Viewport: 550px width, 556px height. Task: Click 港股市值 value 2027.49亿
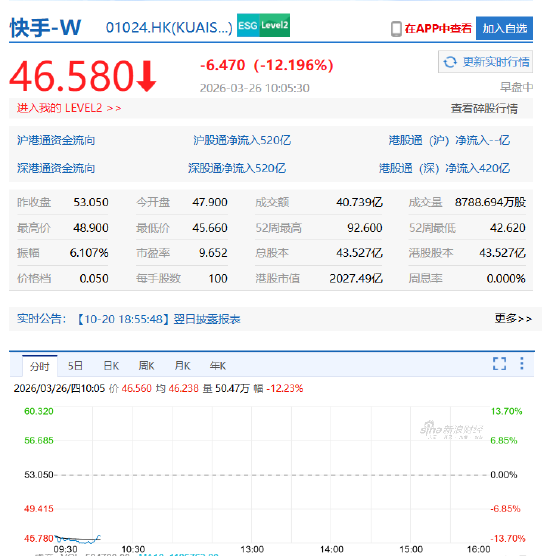pyautogui.click(x=356, y=278)
